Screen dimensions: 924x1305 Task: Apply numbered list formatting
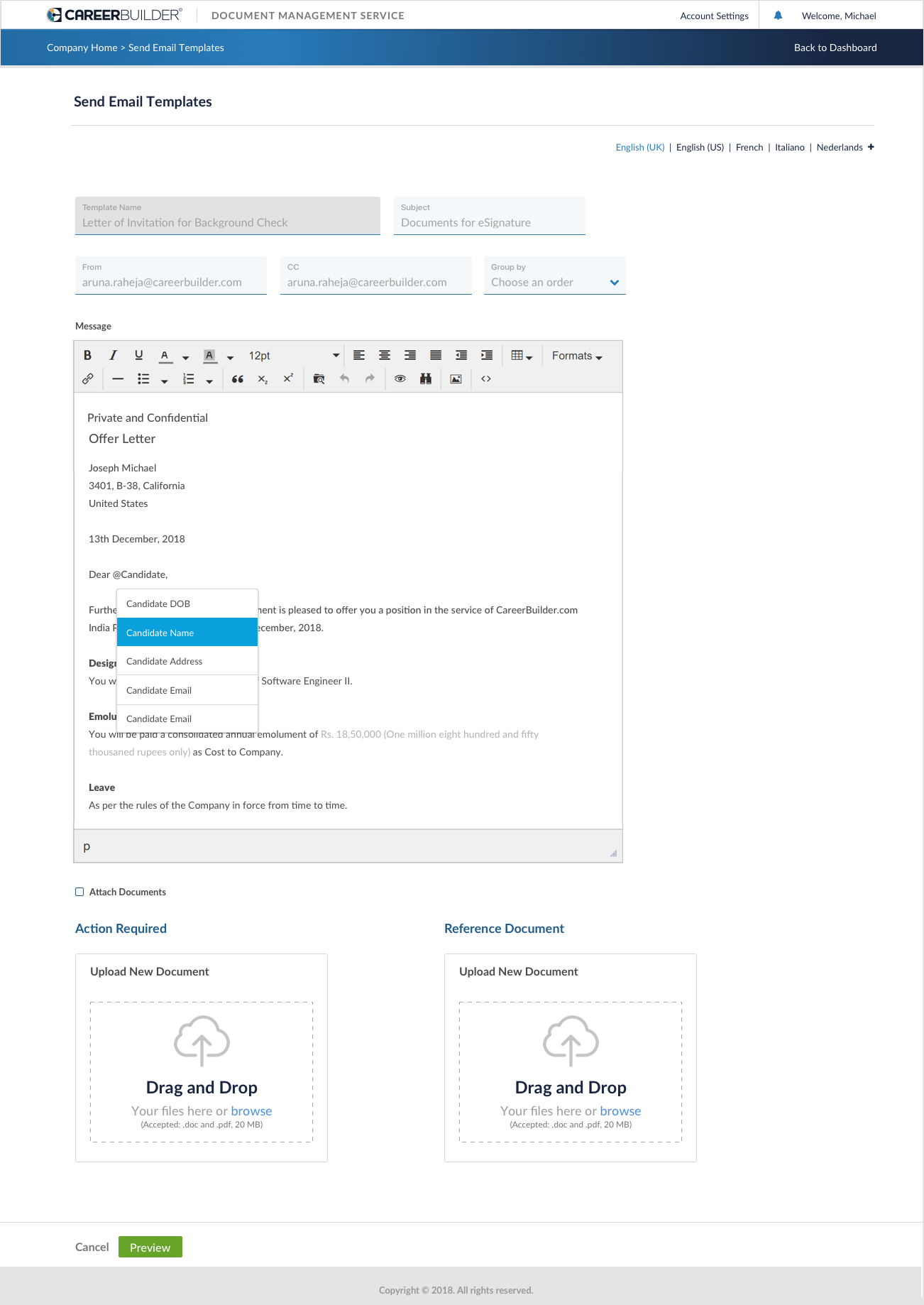(x=188, y=378)
